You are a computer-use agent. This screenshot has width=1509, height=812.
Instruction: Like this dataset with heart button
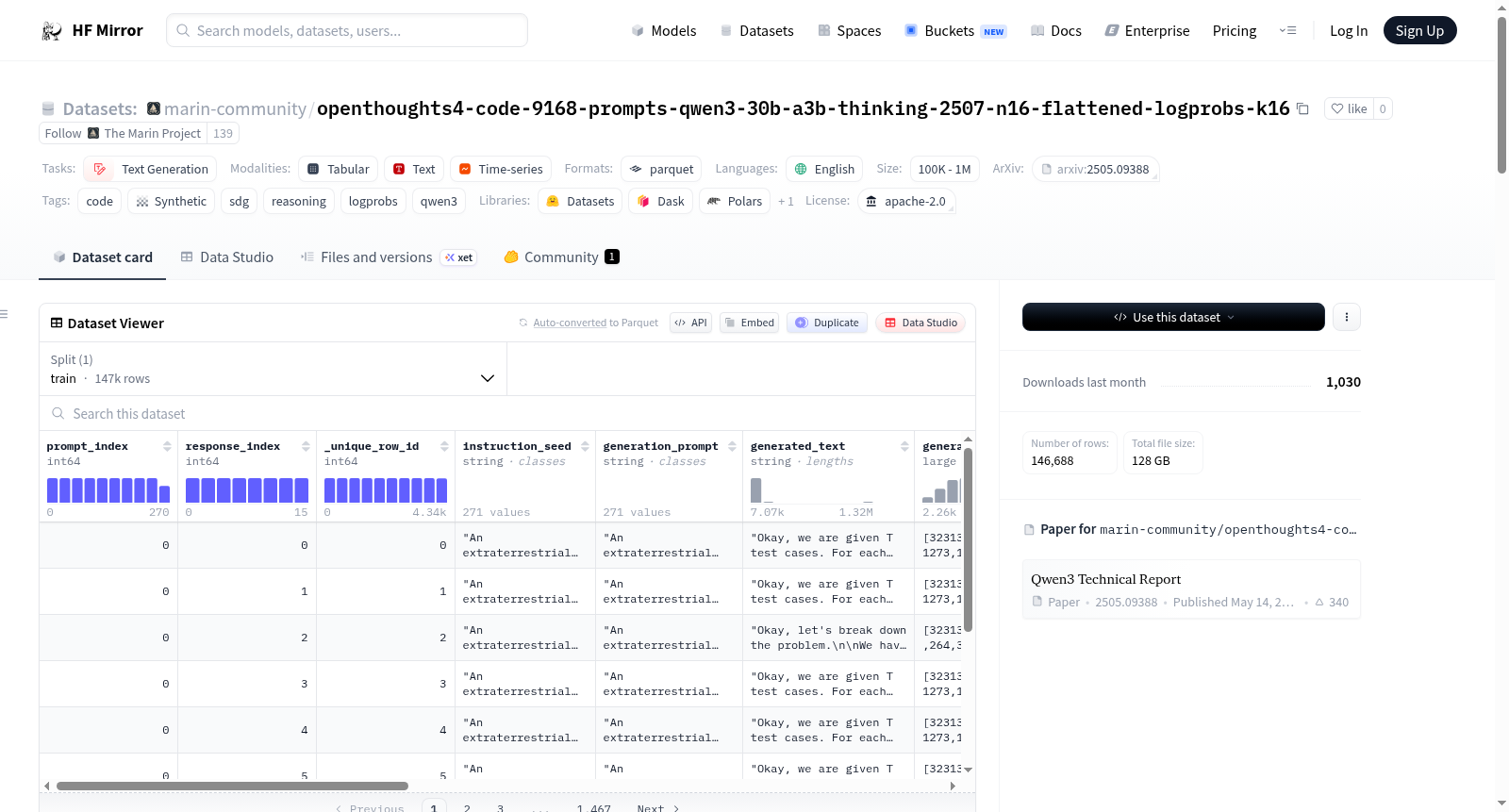pos(1349,108)
